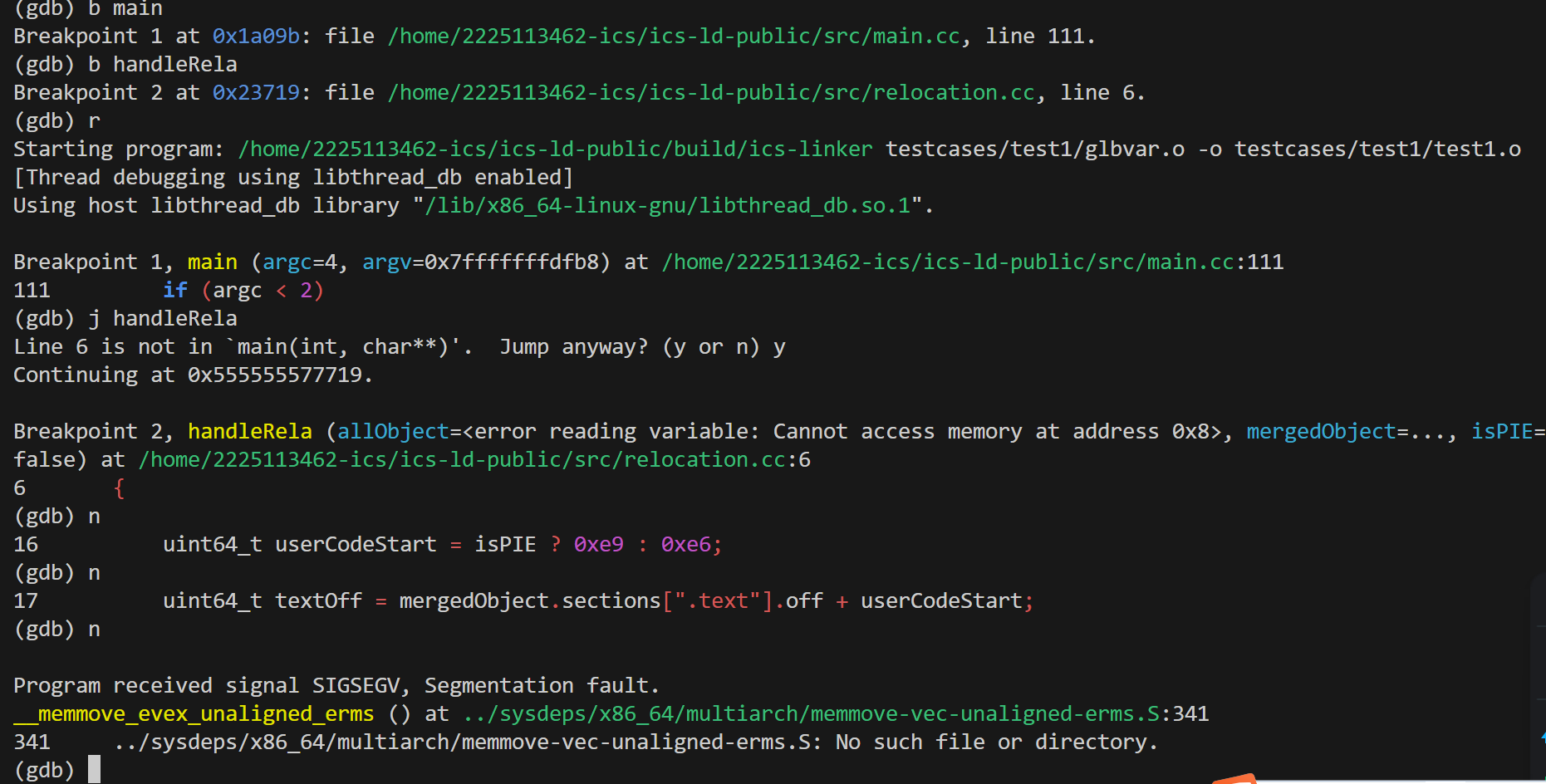Click the allObject parameter name

(393, 432)
